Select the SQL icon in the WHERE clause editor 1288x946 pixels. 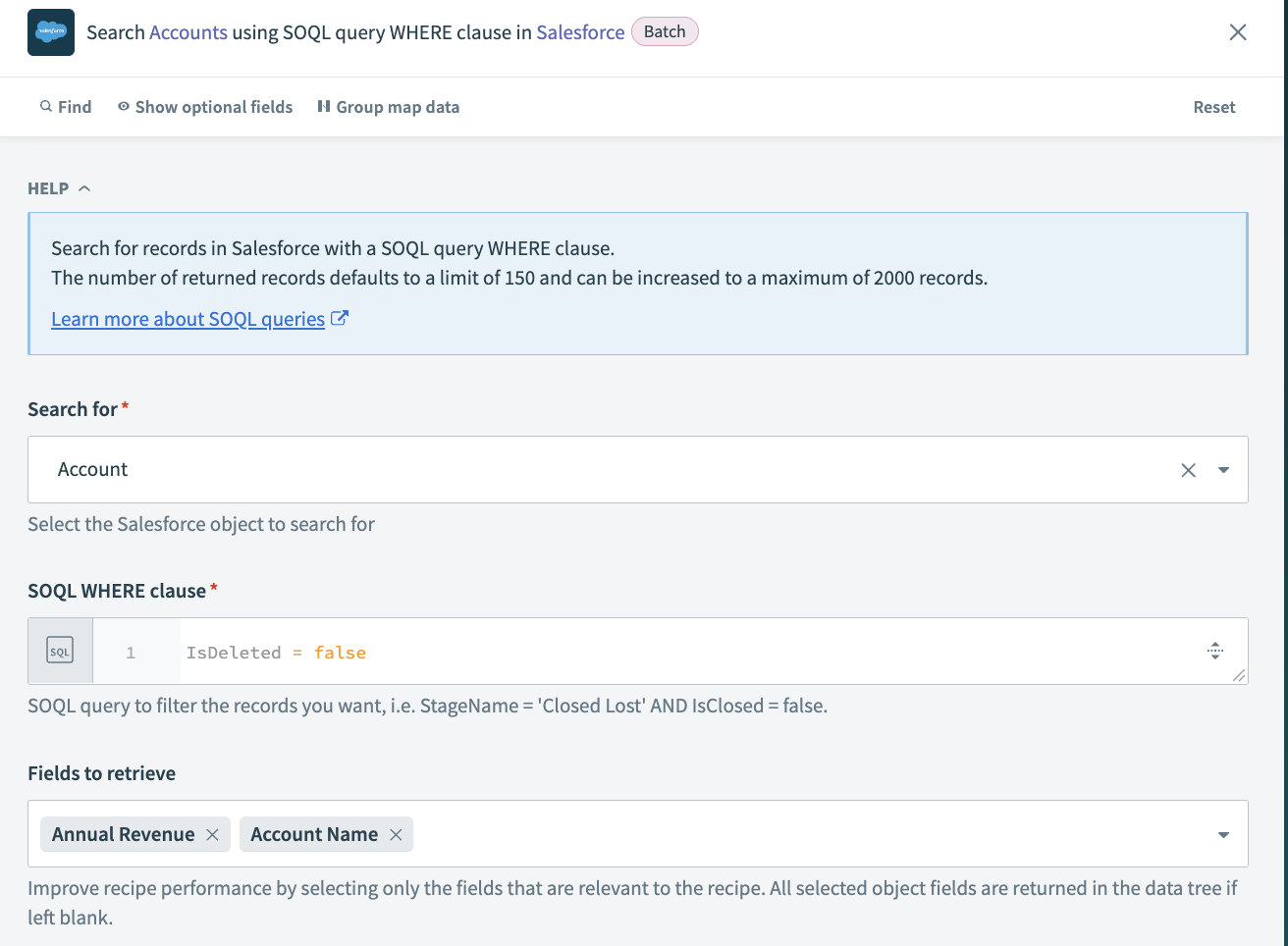coord(60,650)
